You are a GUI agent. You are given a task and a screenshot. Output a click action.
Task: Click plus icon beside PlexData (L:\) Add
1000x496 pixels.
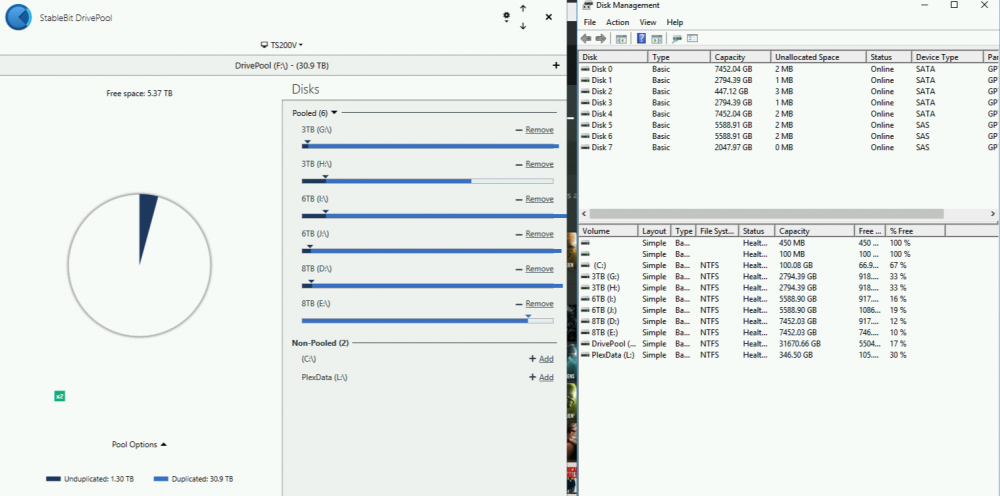[x=533, y=377]
